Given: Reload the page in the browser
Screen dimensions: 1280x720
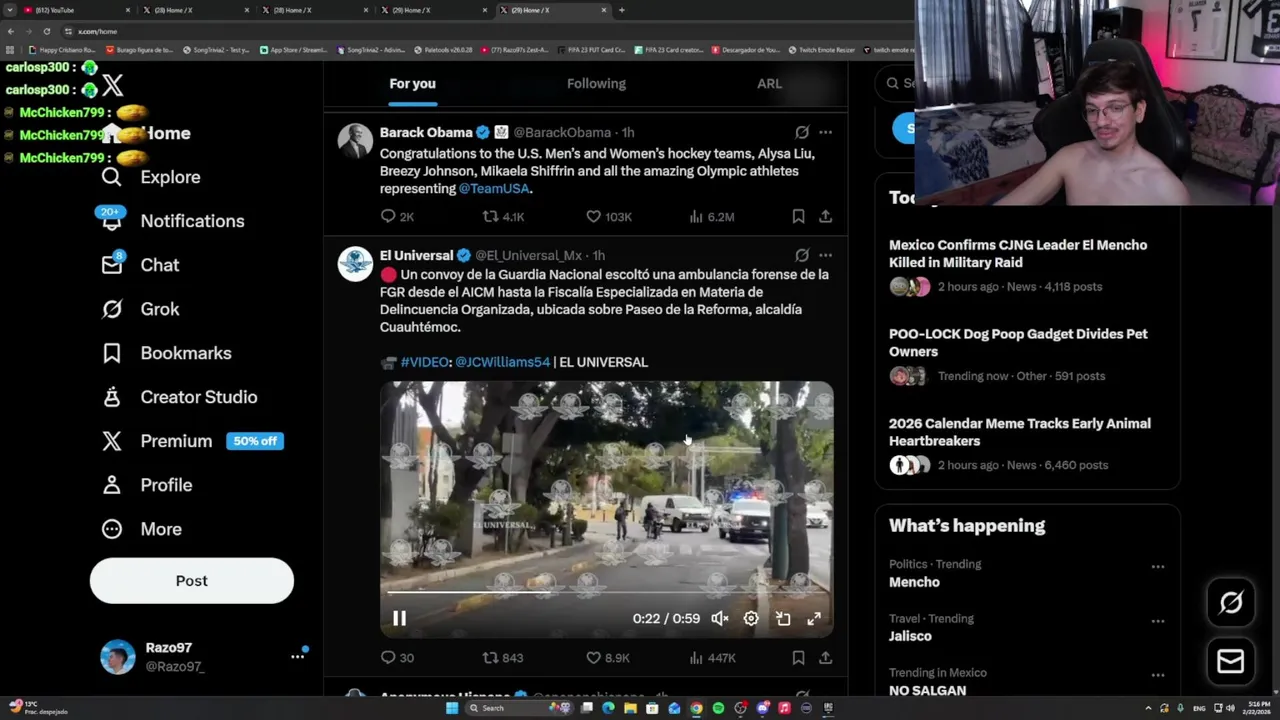Looking at the screenshot, I should [x=46, y=31].
